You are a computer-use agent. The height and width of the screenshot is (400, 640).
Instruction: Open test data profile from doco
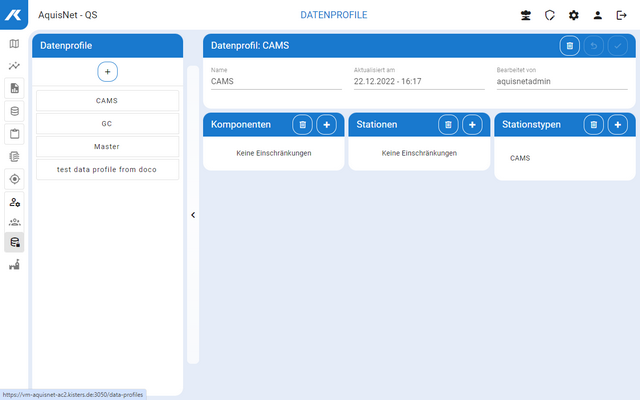pyautogui.click(x=107, y=170)
